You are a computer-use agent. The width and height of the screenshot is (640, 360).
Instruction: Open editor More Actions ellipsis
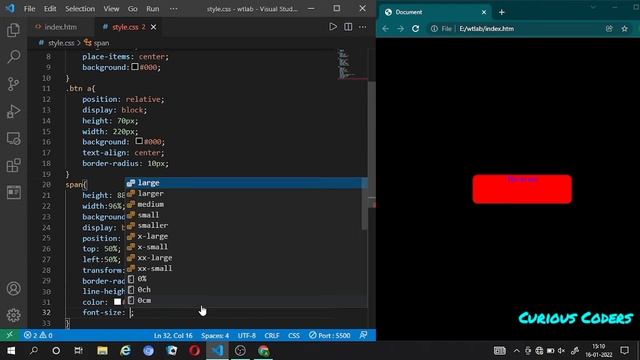tap(362, 27)
